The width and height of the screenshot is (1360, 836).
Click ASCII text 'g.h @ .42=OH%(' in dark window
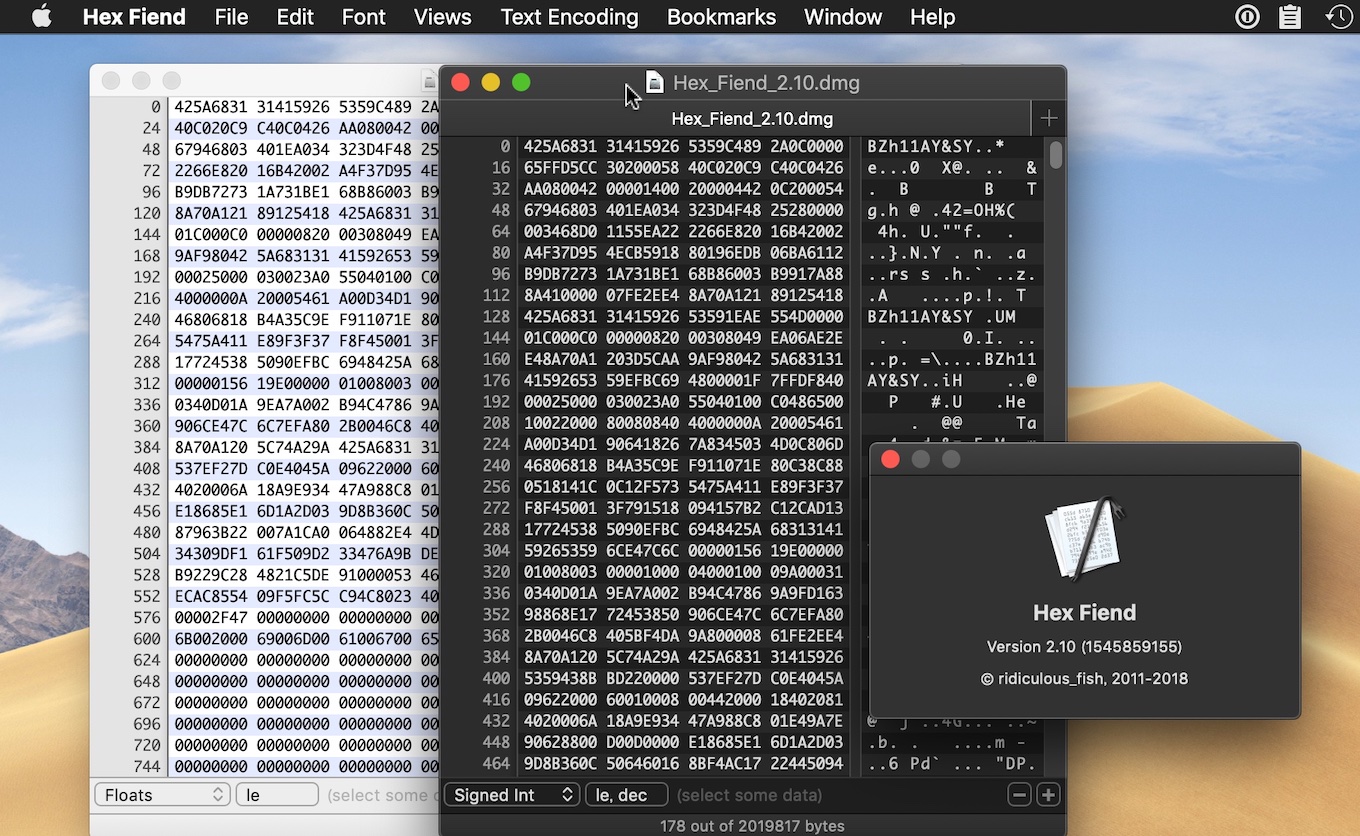(941, 211)
